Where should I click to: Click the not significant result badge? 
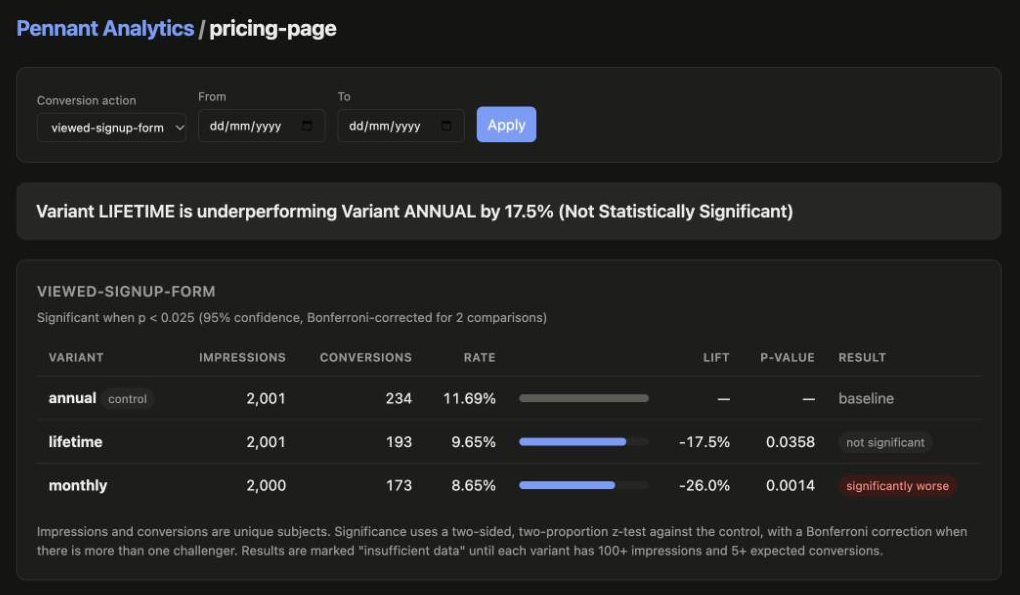coord(885,442)
